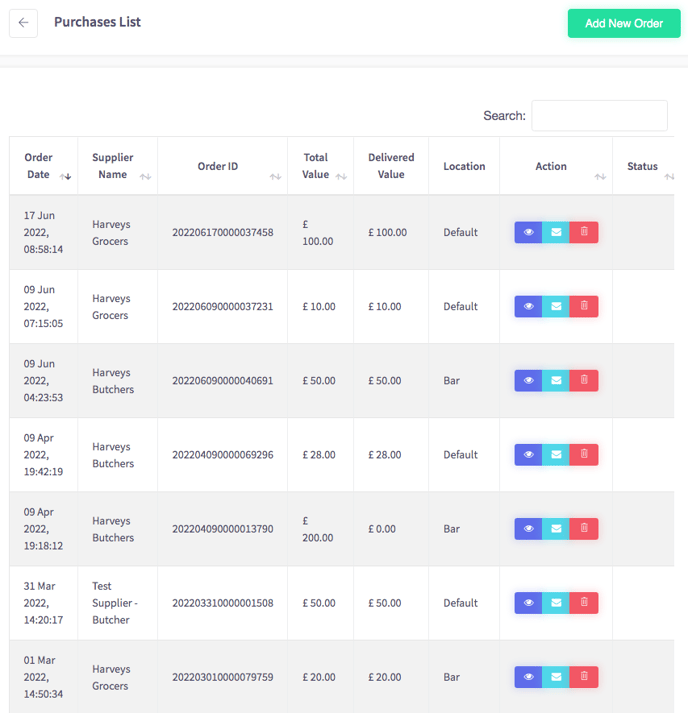Delete the Test Supplier - Butcher order
Screen dimensions: 688x713
click(584, 603)
